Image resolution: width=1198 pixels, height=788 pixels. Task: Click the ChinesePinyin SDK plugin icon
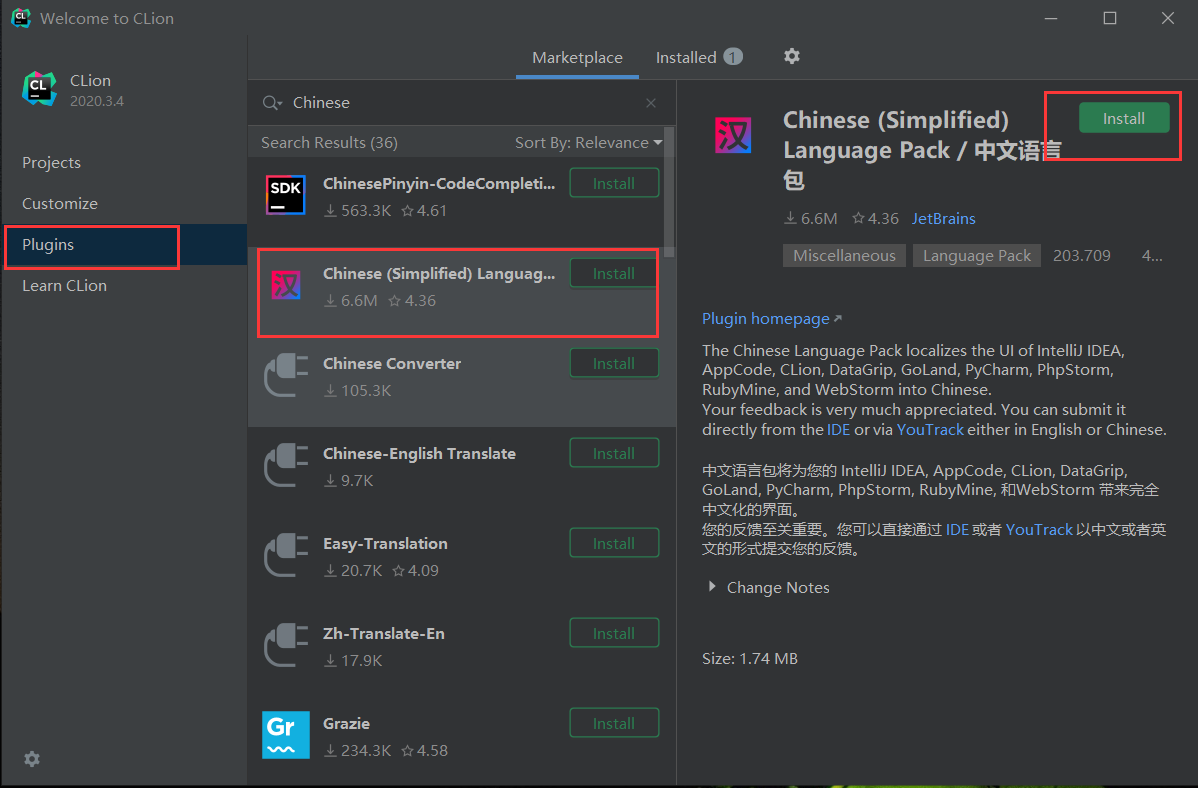pos(286,195)
